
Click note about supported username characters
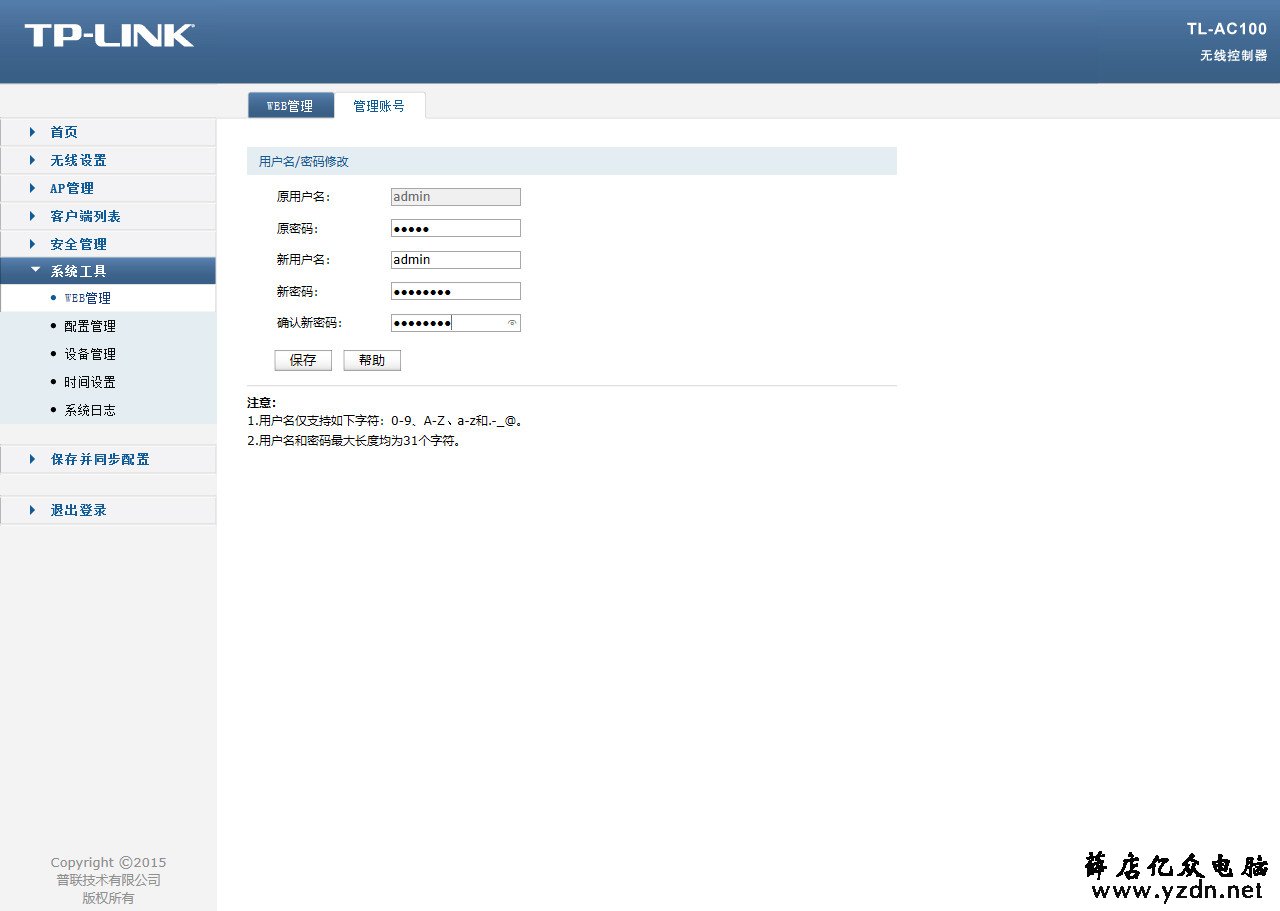pos(386,421)
